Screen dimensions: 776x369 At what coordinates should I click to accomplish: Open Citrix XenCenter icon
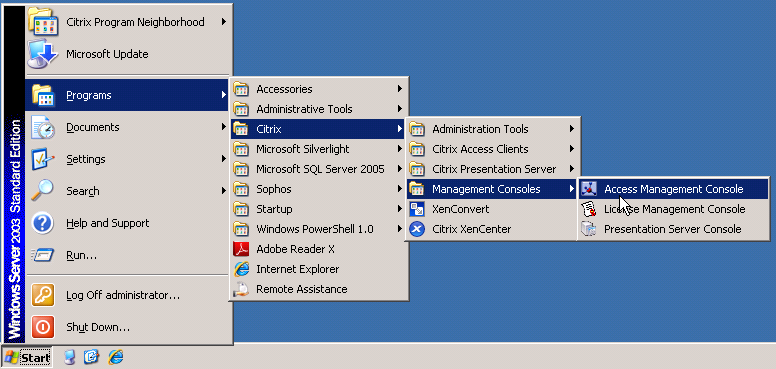[417, 229]
